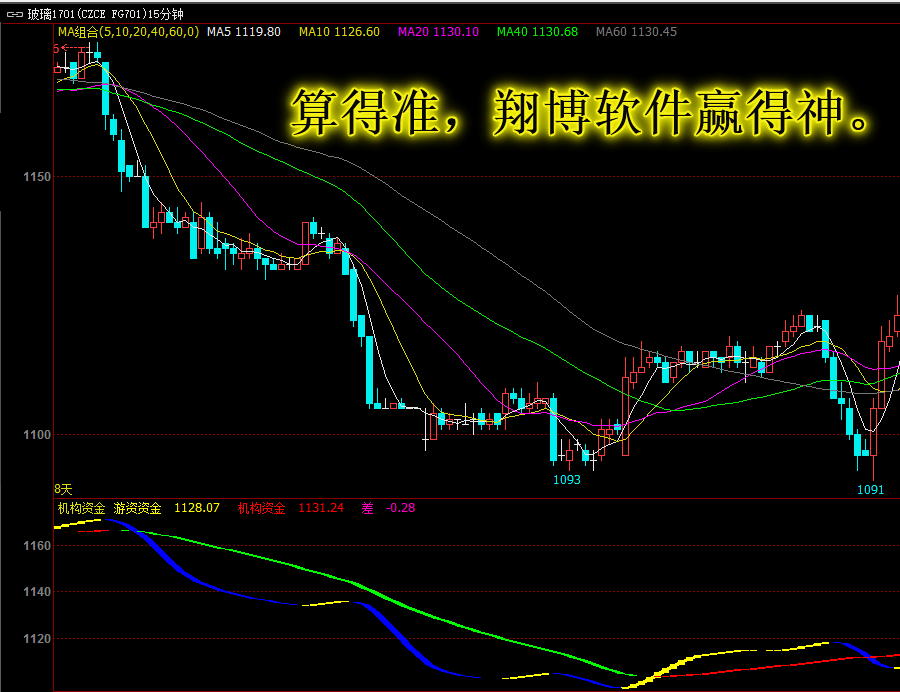
Task: Click the magenta "差" label
Action: (x=367, y=508)
